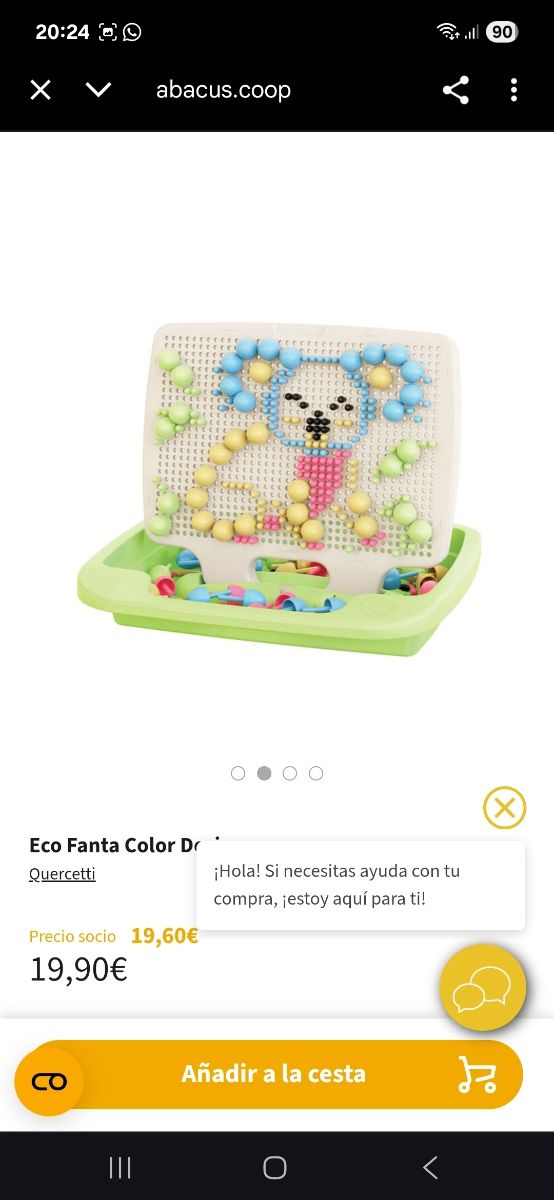Open Android recent apps button
The image size is (554, 1200).
point(120,1167)
